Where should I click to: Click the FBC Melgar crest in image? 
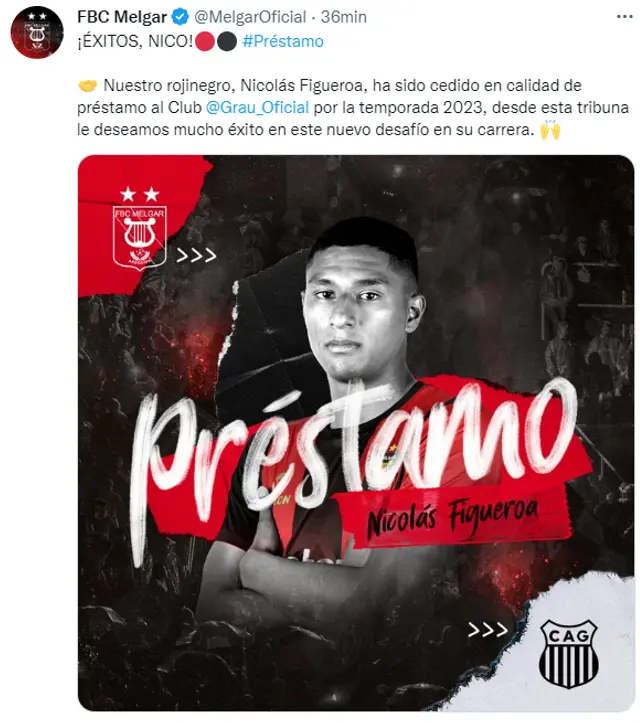click(x=140, y=228)
